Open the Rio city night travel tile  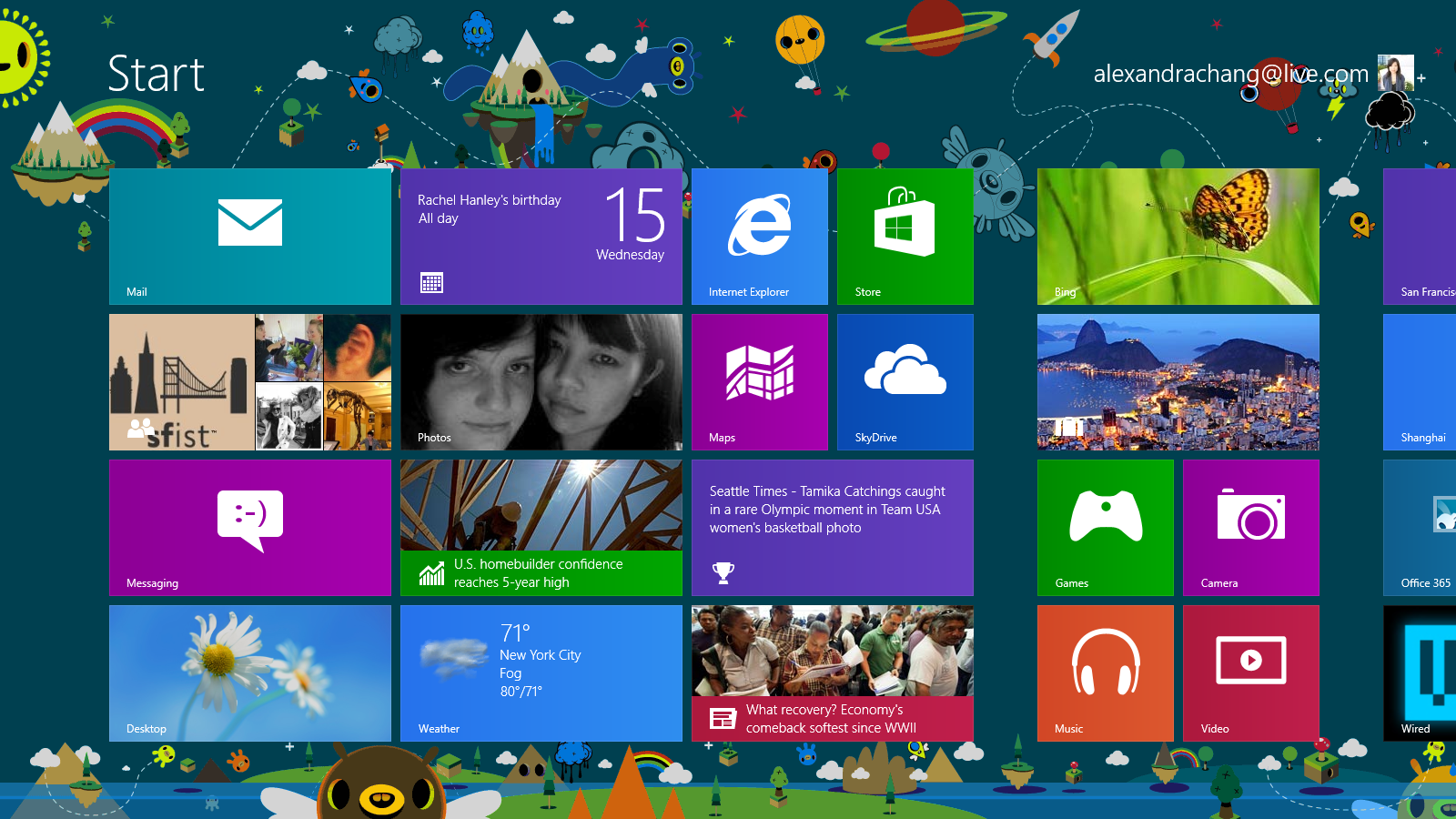pos(1178,382)
